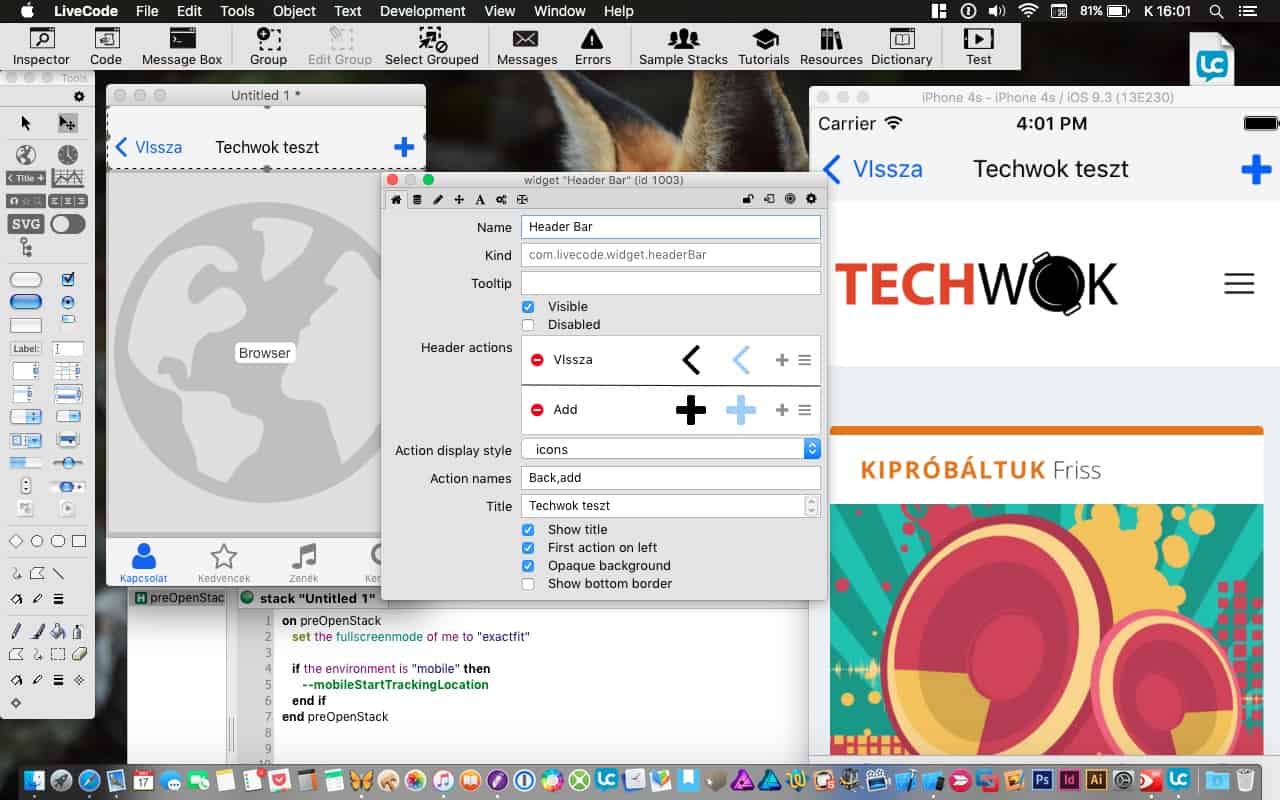Pick the radio button control in Tools palette
The height and width of the screenshot is (800, 1280).
point(68,302)
